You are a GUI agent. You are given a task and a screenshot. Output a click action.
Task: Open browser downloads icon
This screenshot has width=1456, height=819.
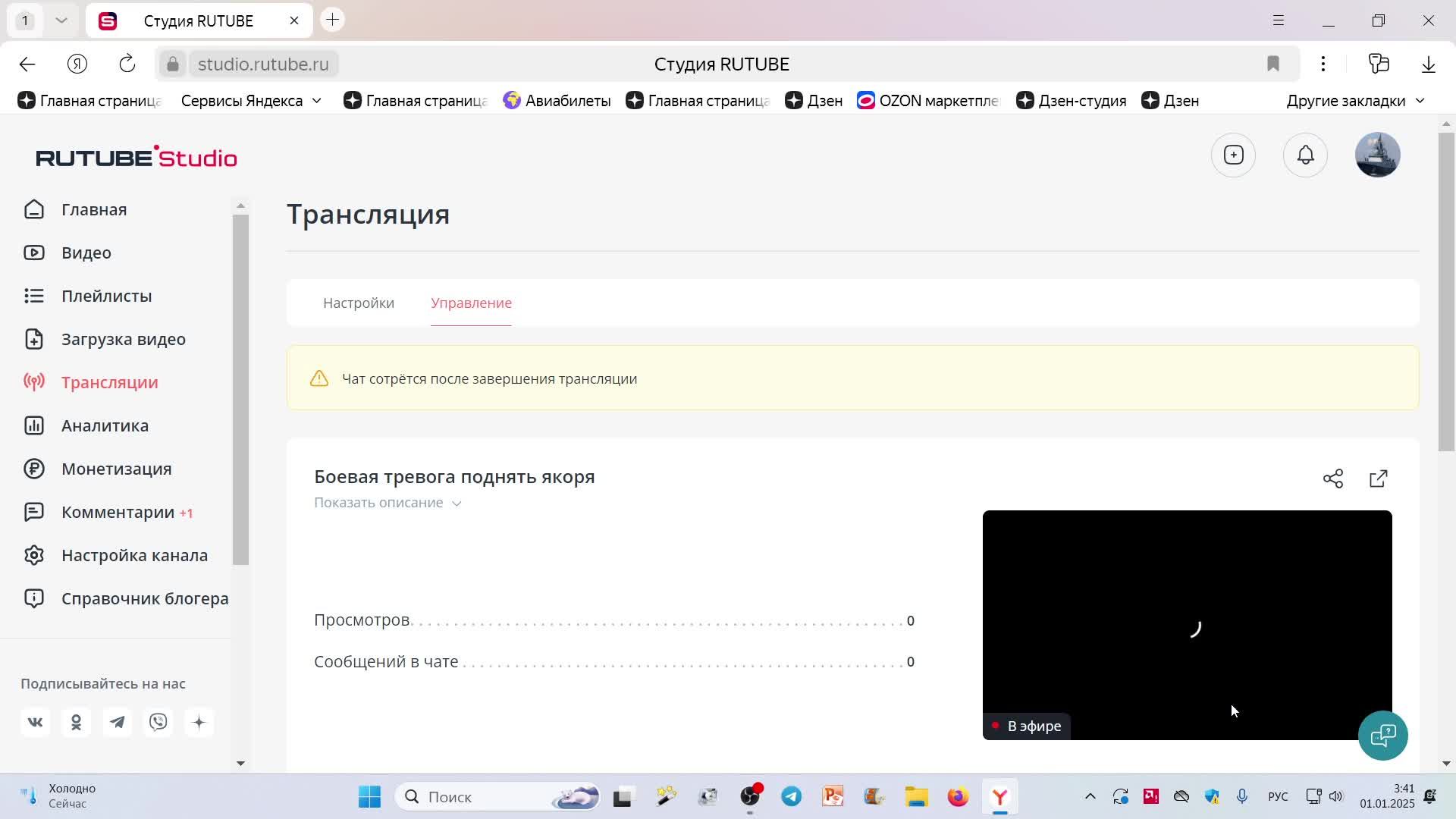click(1429, 64)
